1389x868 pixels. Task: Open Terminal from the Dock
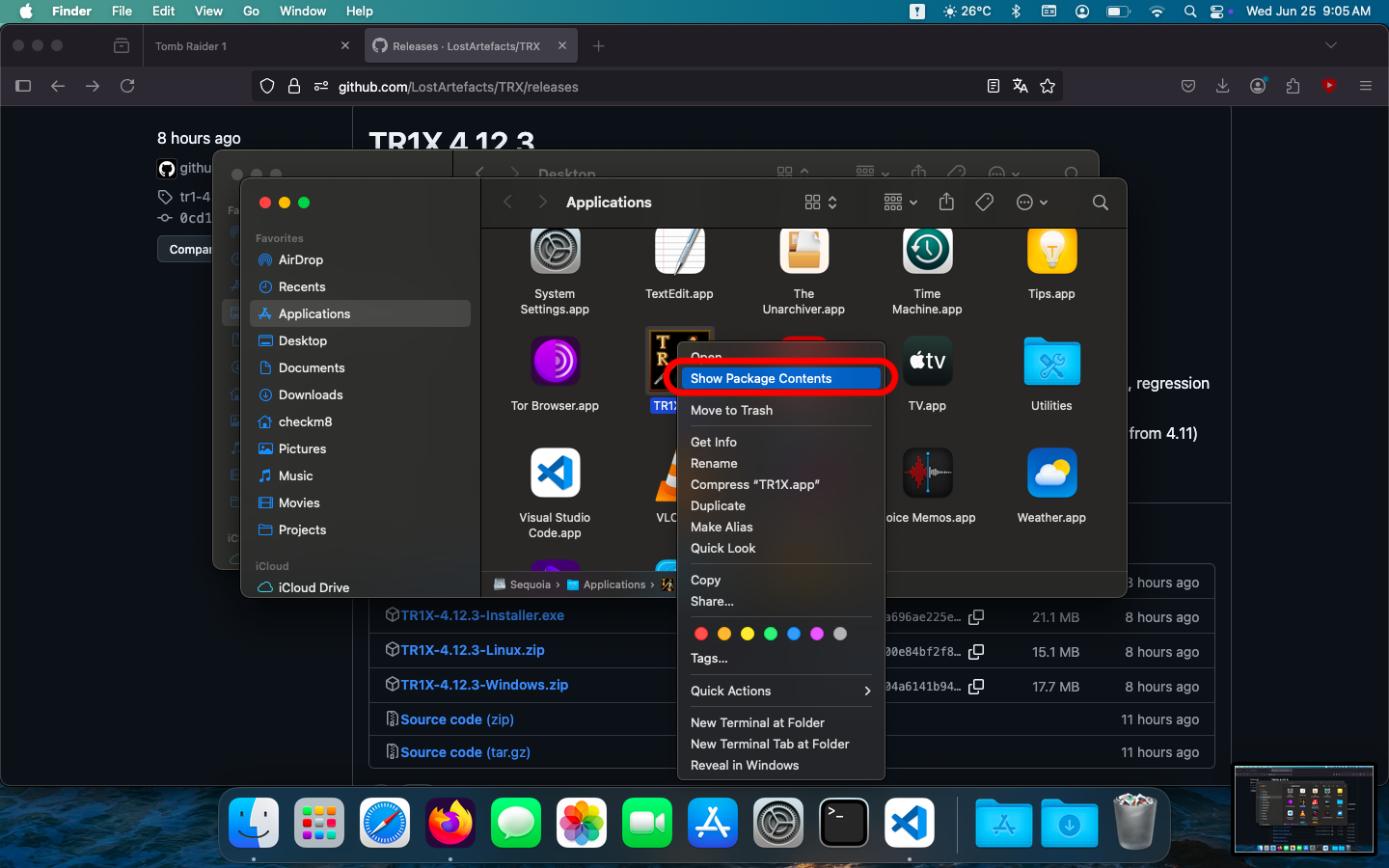[x=843, y=823]
